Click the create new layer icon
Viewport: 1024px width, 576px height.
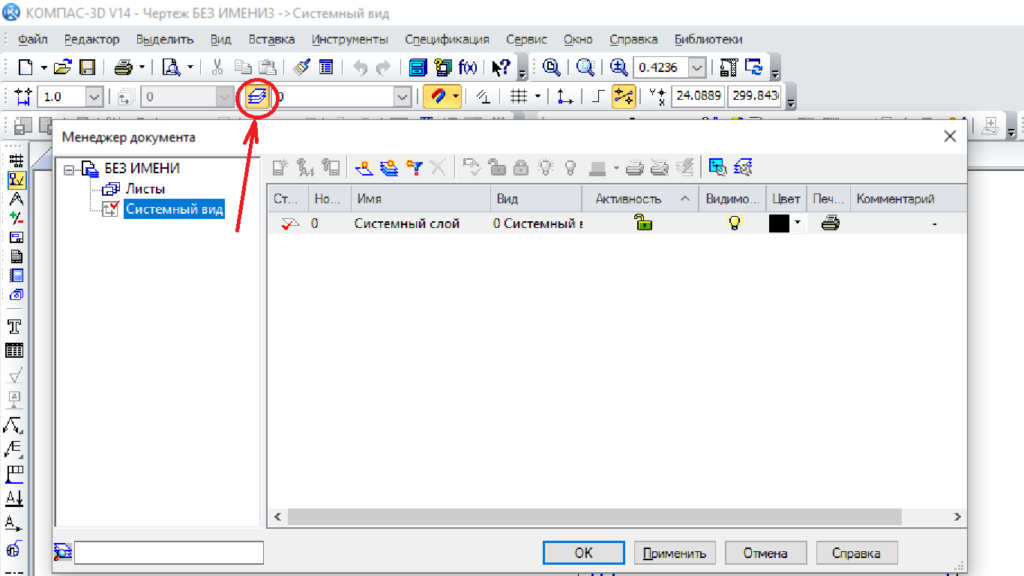point(365,168)
